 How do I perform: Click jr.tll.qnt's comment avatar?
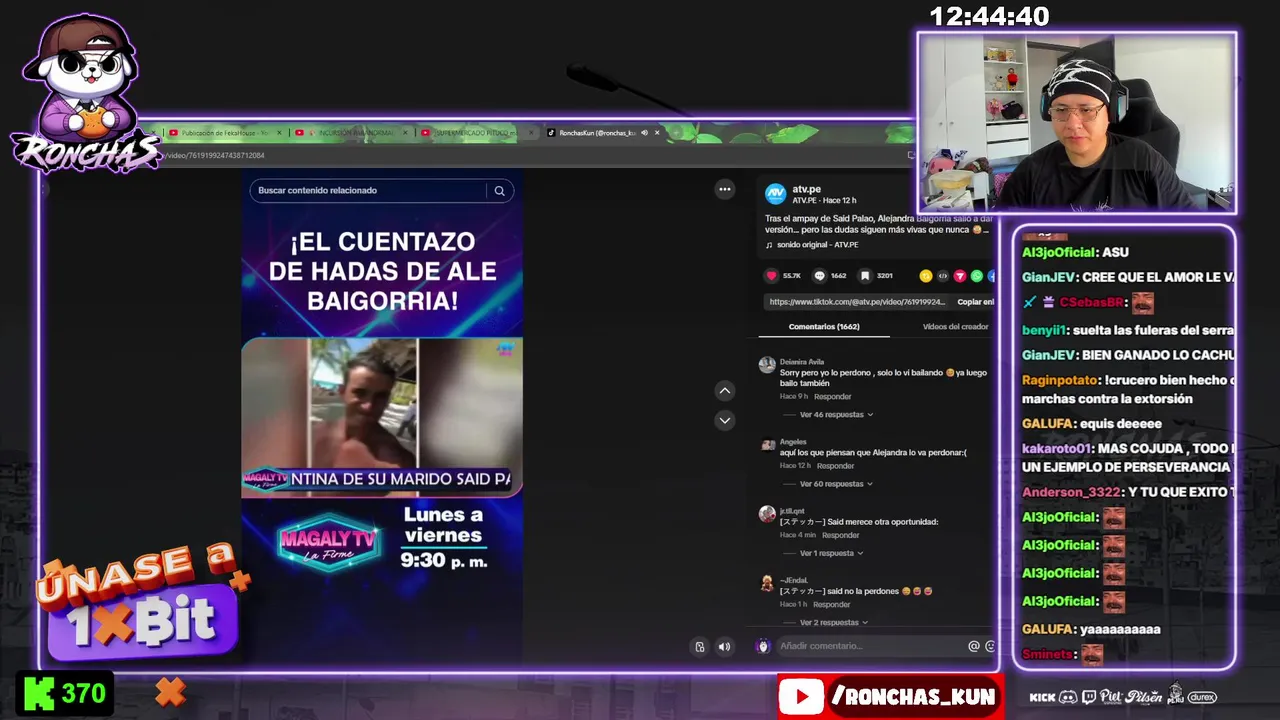(x=767, y=514)
